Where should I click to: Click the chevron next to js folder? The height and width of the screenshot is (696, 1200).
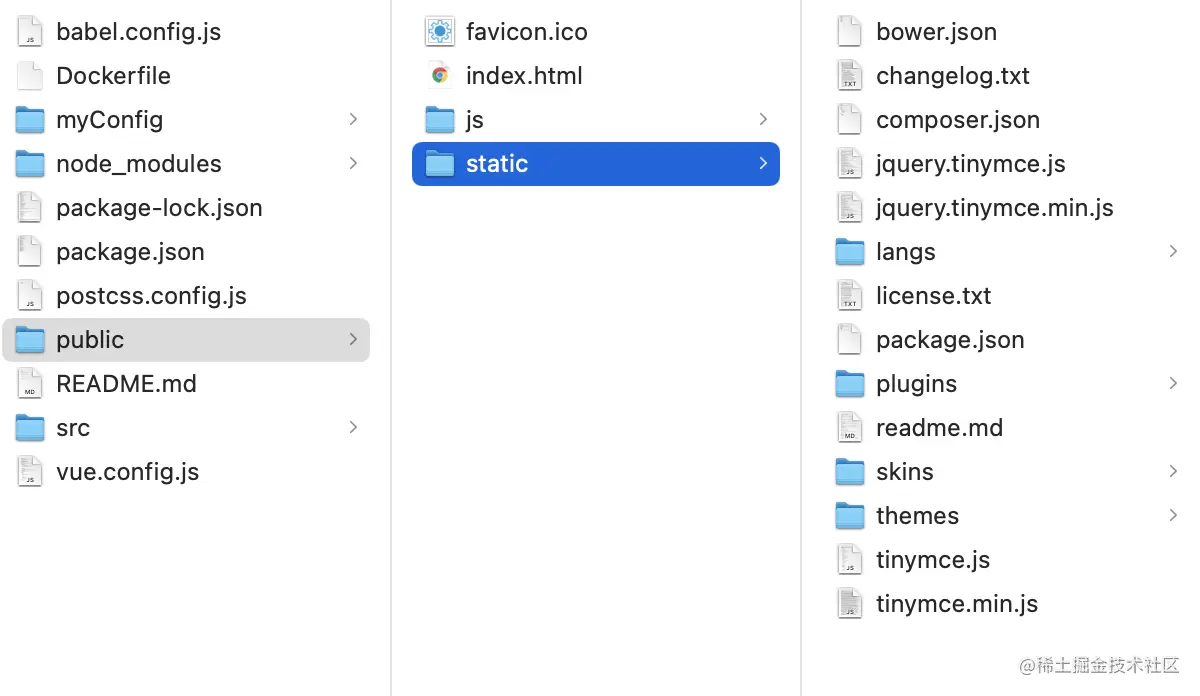(x=763, y=120)
